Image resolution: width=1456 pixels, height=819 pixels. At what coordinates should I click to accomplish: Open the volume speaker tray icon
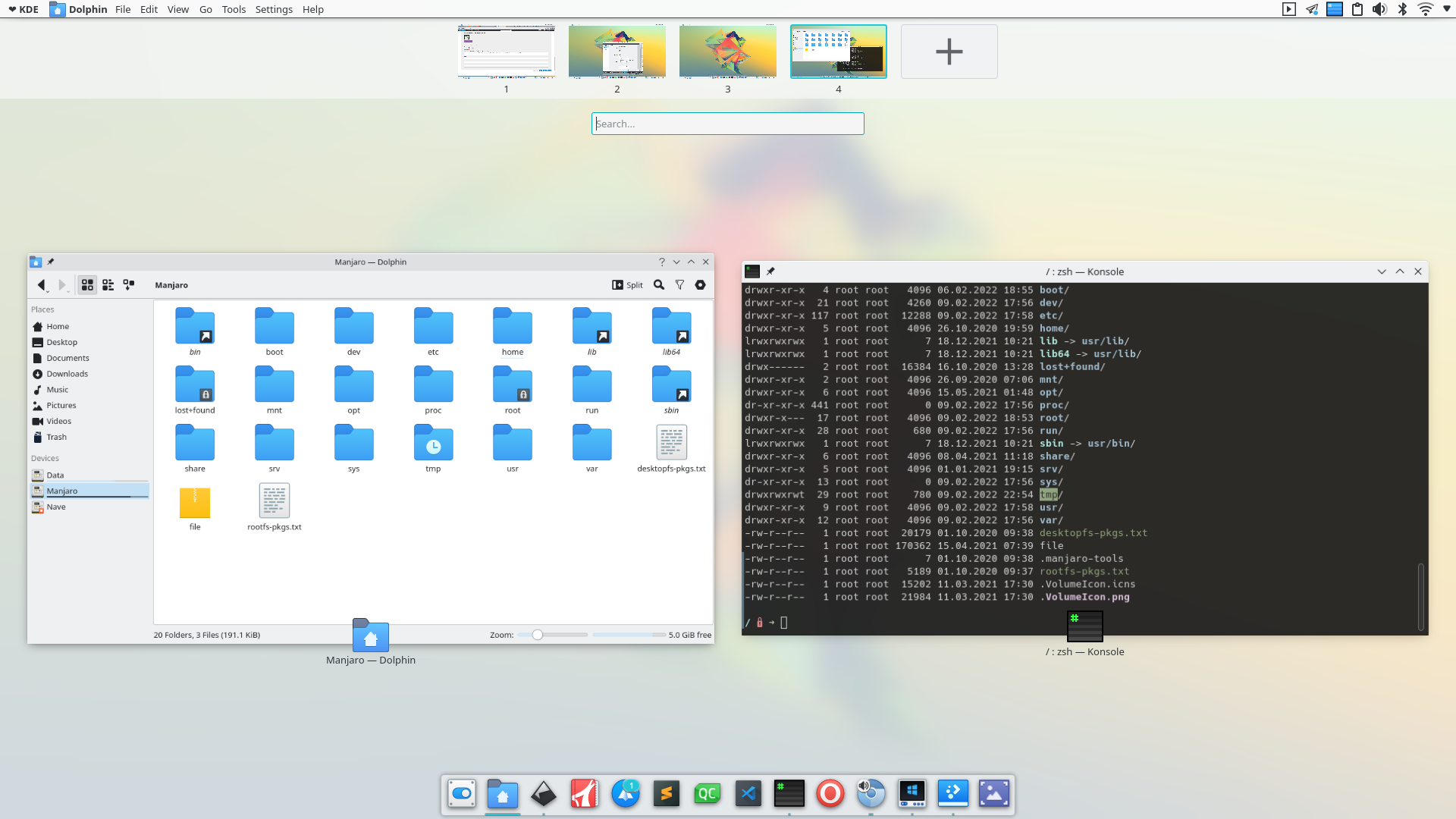click(1380, 9)
